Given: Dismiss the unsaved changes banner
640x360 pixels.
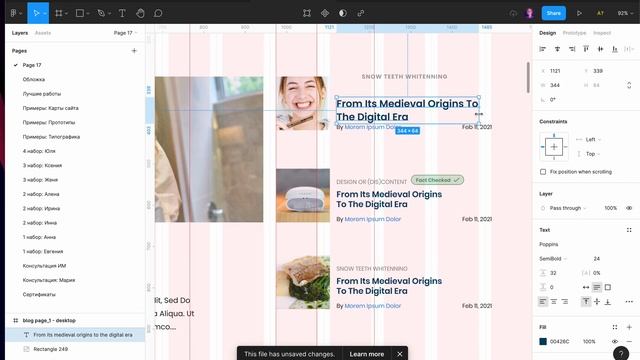Looking at the screenshot, I should pyautogui.click(x=400, y=354).
